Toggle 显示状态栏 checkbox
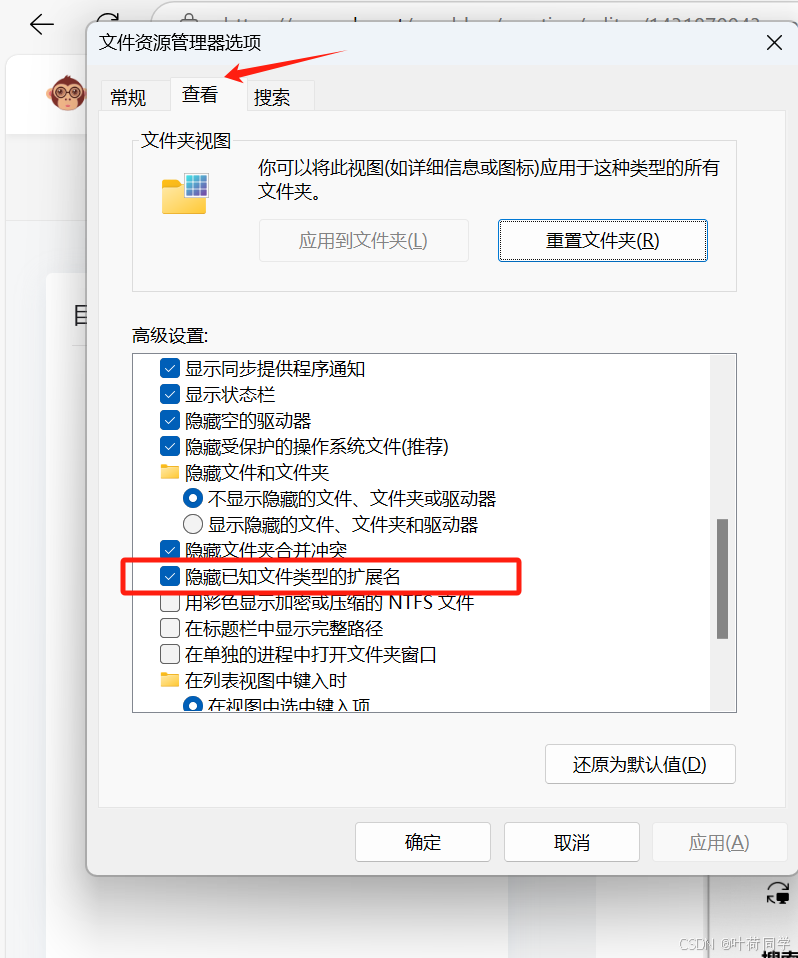 tap(170, 394)
